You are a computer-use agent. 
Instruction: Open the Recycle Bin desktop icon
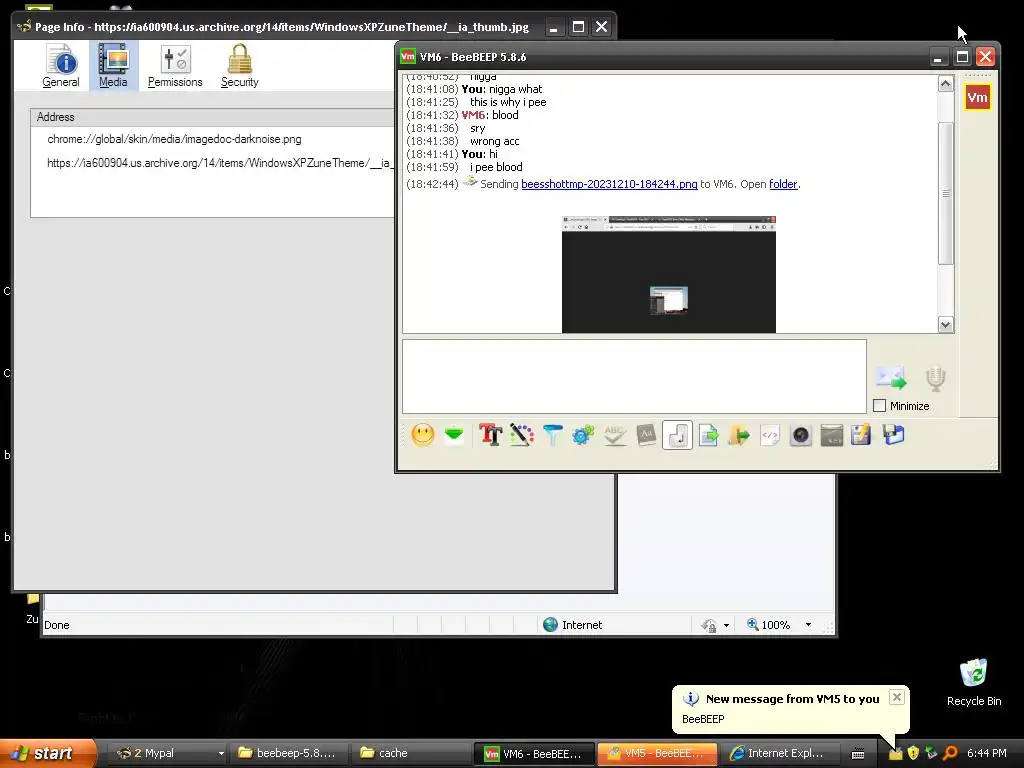(x=974, y=682)
